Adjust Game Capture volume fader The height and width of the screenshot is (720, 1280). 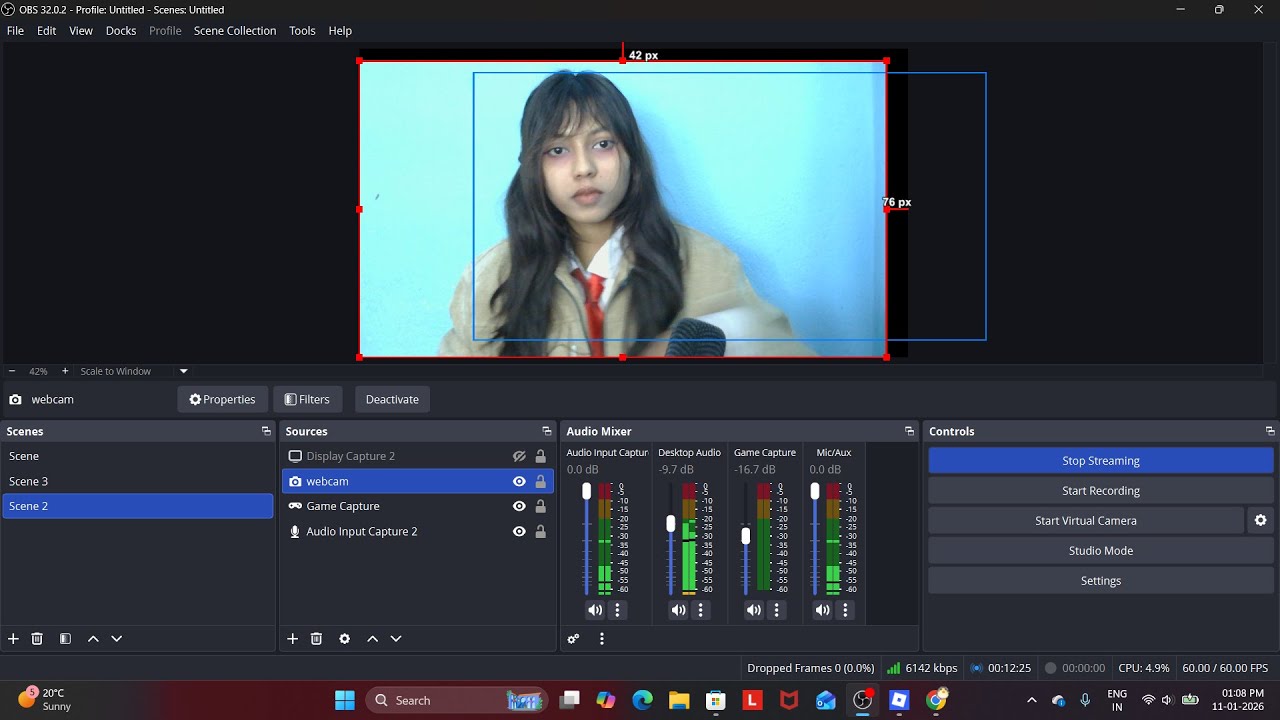(x=746, y=536)
